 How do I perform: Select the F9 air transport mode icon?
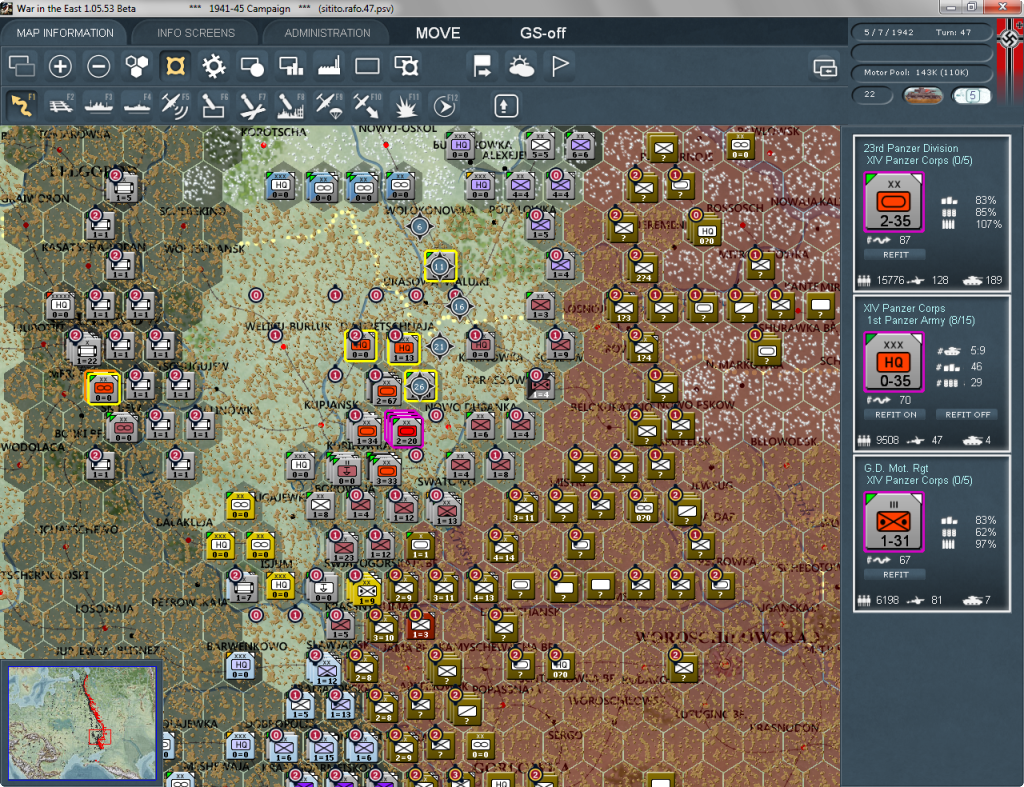(x=328, y=105)
